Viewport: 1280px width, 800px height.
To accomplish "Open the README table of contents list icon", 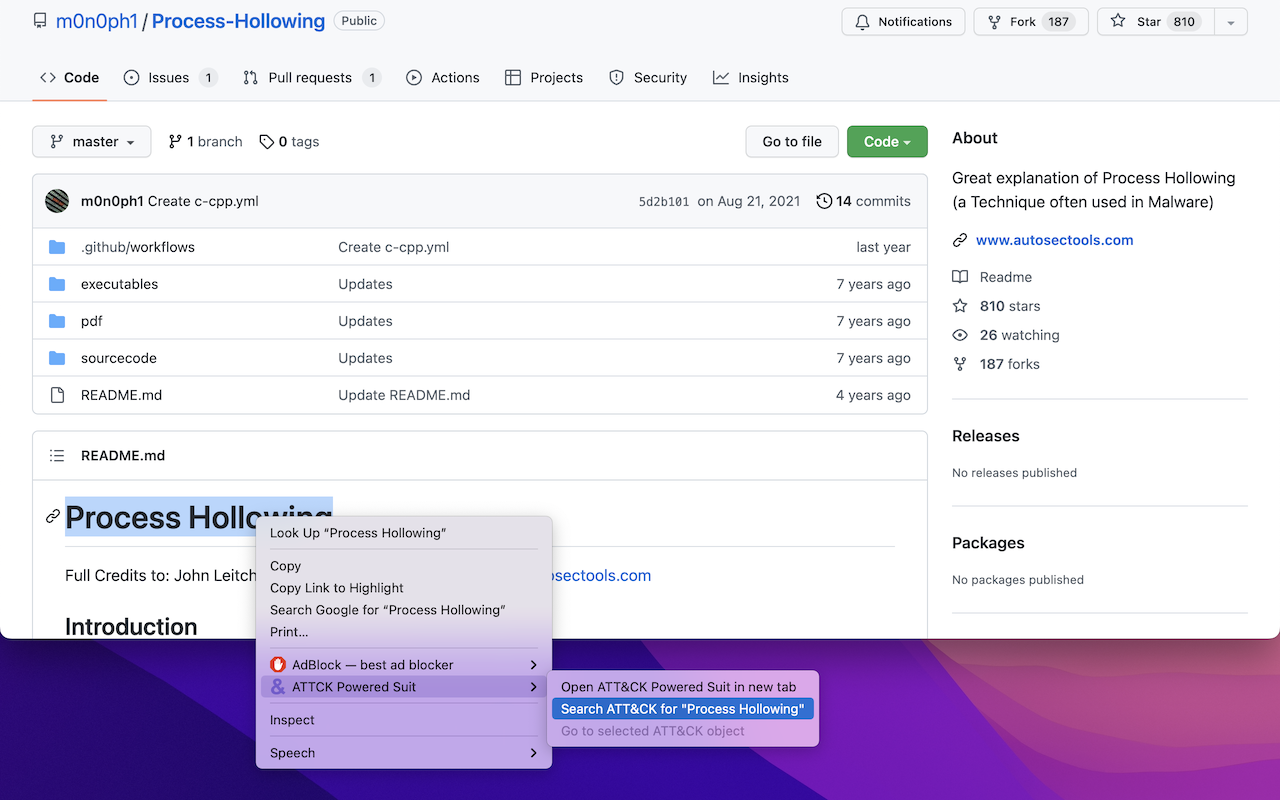I will (x=57, y=456).
